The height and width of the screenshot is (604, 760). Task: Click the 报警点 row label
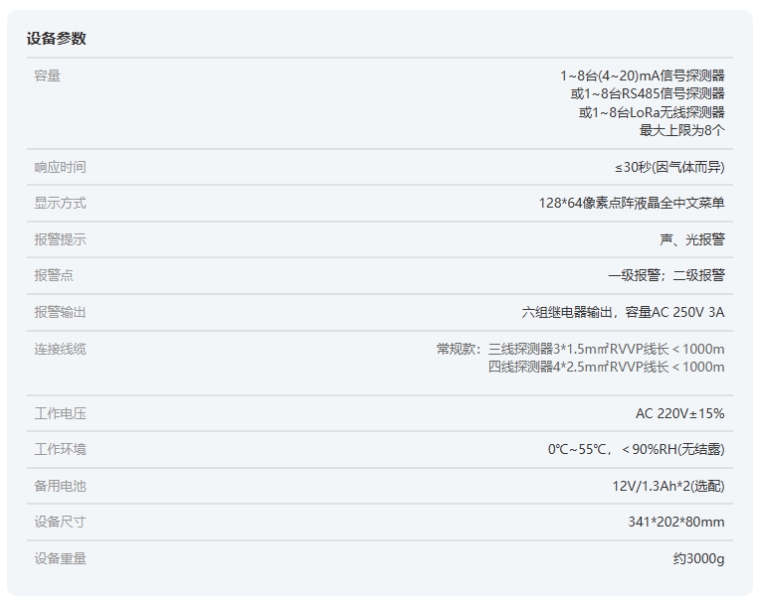tap(54, 276)
